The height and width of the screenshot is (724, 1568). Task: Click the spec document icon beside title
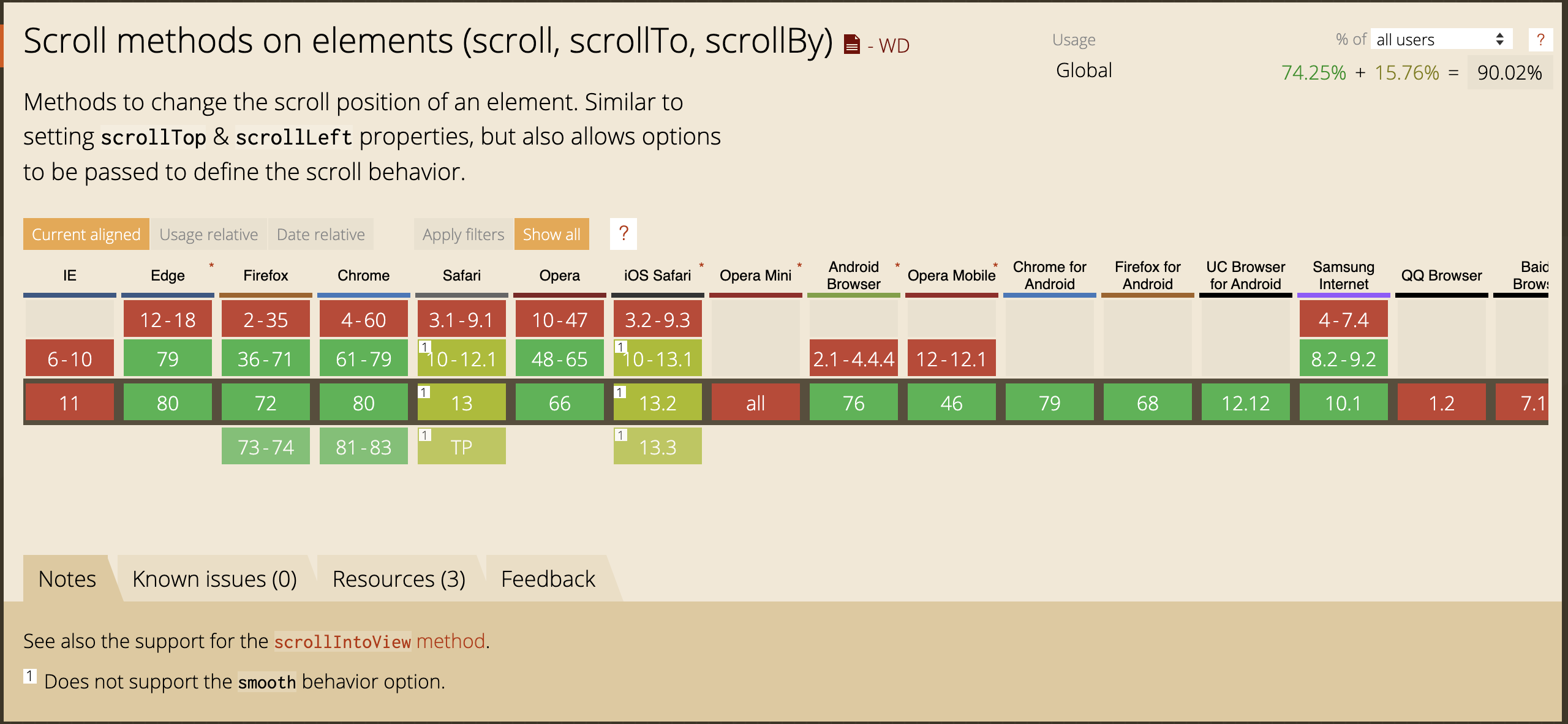(x=851, y=45)
